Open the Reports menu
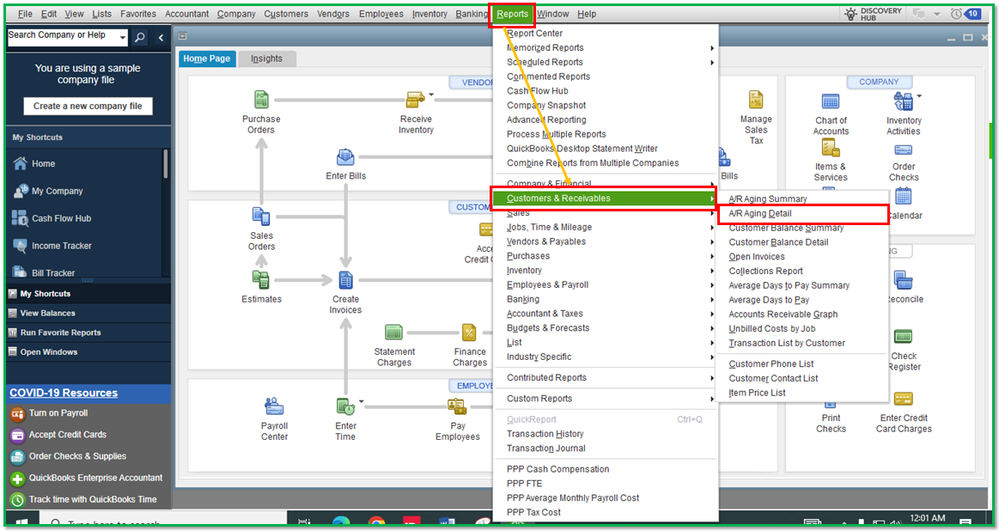 [x=512, y=14]
